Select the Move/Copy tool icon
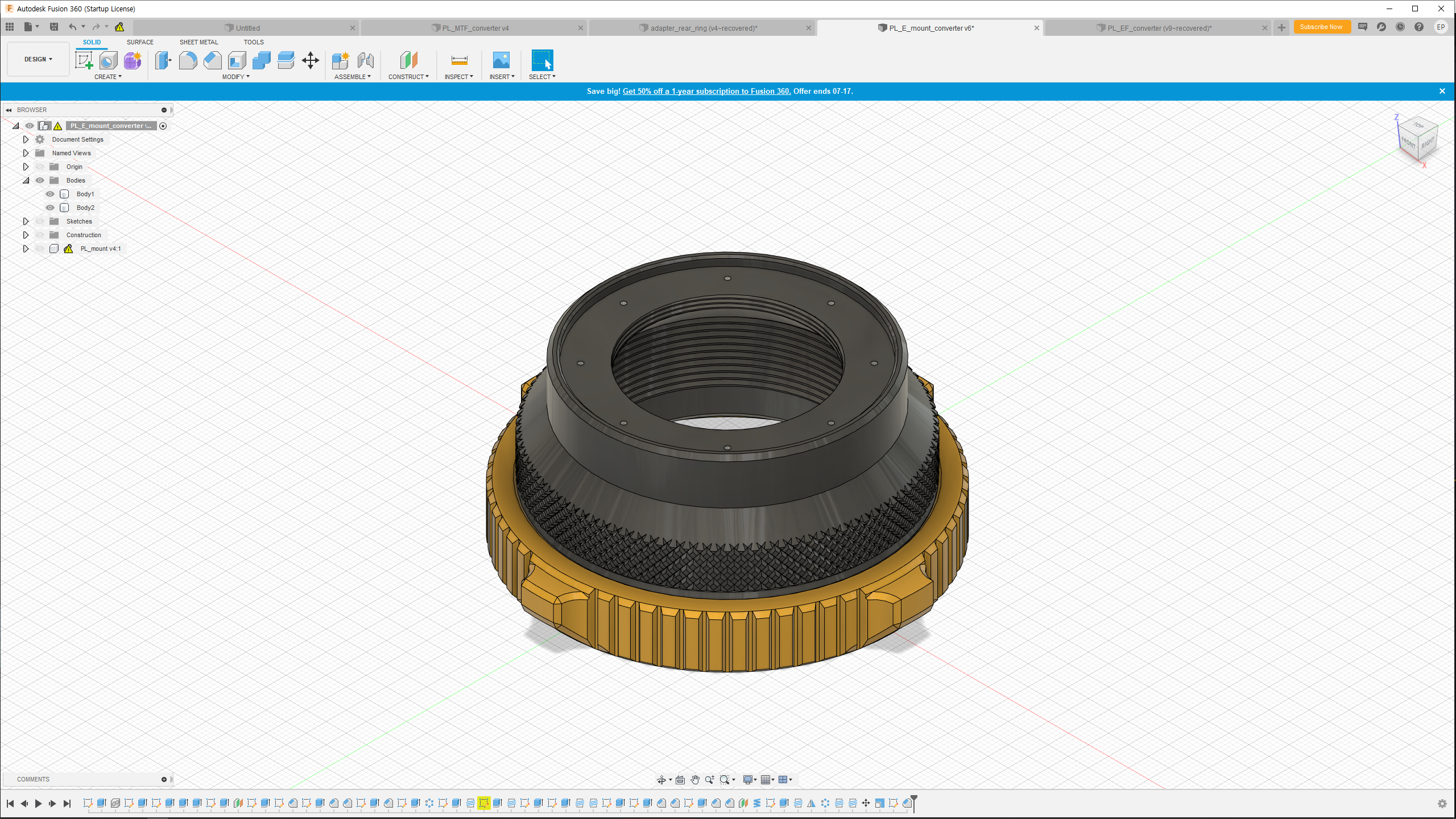Viewport: 1456px width, 819px height. tap(311, 60)
